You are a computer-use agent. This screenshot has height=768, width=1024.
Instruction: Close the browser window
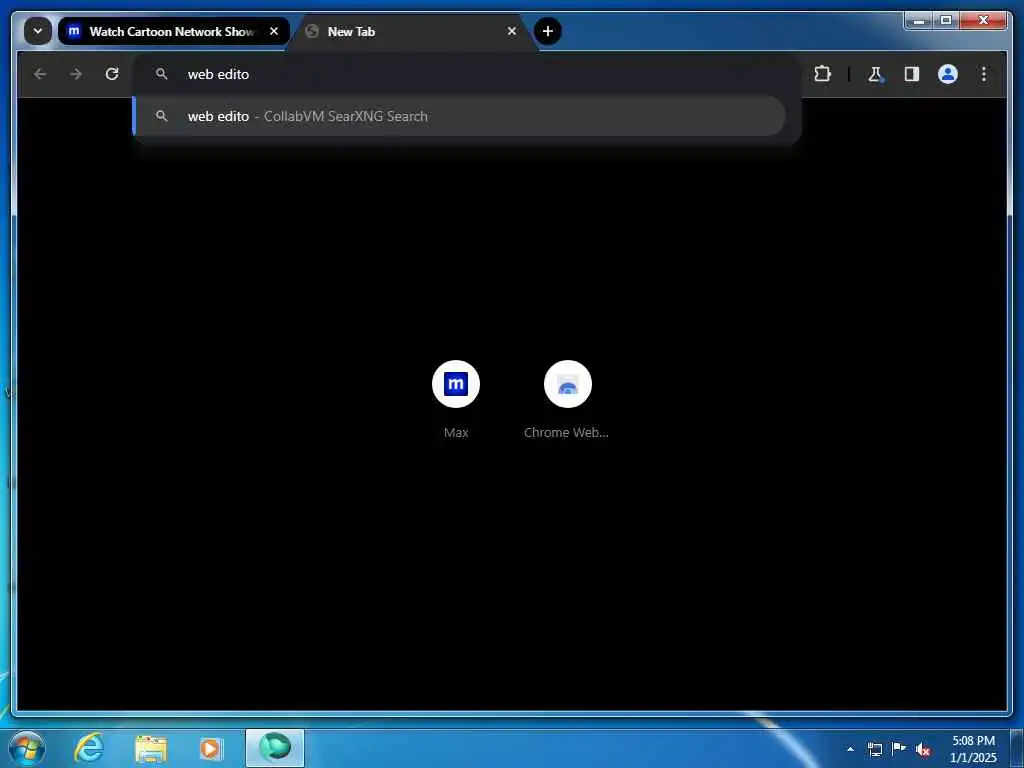[x=984, y=21]
